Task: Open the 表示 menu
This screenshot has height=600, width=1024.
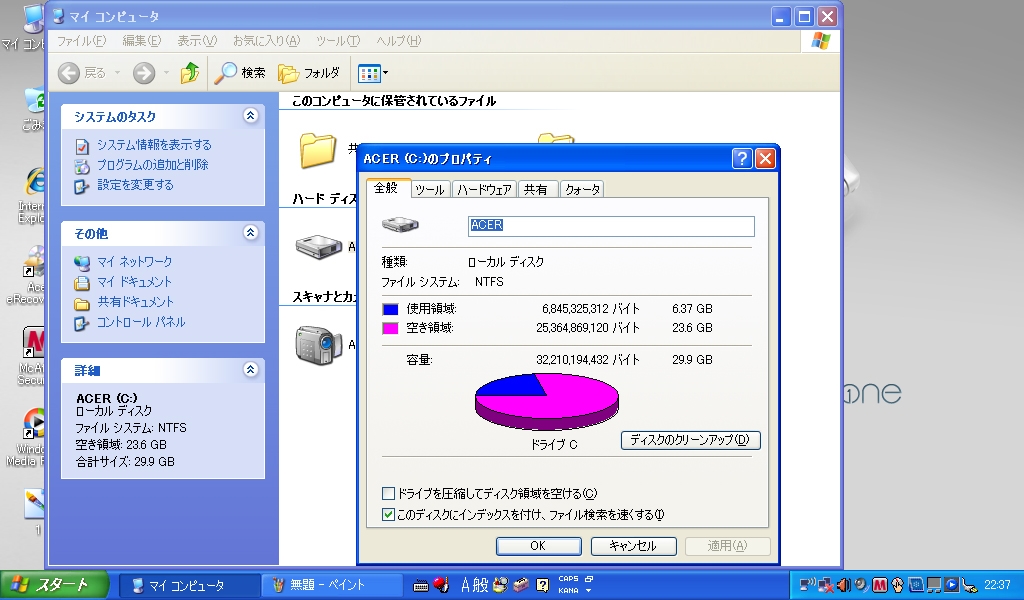Action: point(197,41)
